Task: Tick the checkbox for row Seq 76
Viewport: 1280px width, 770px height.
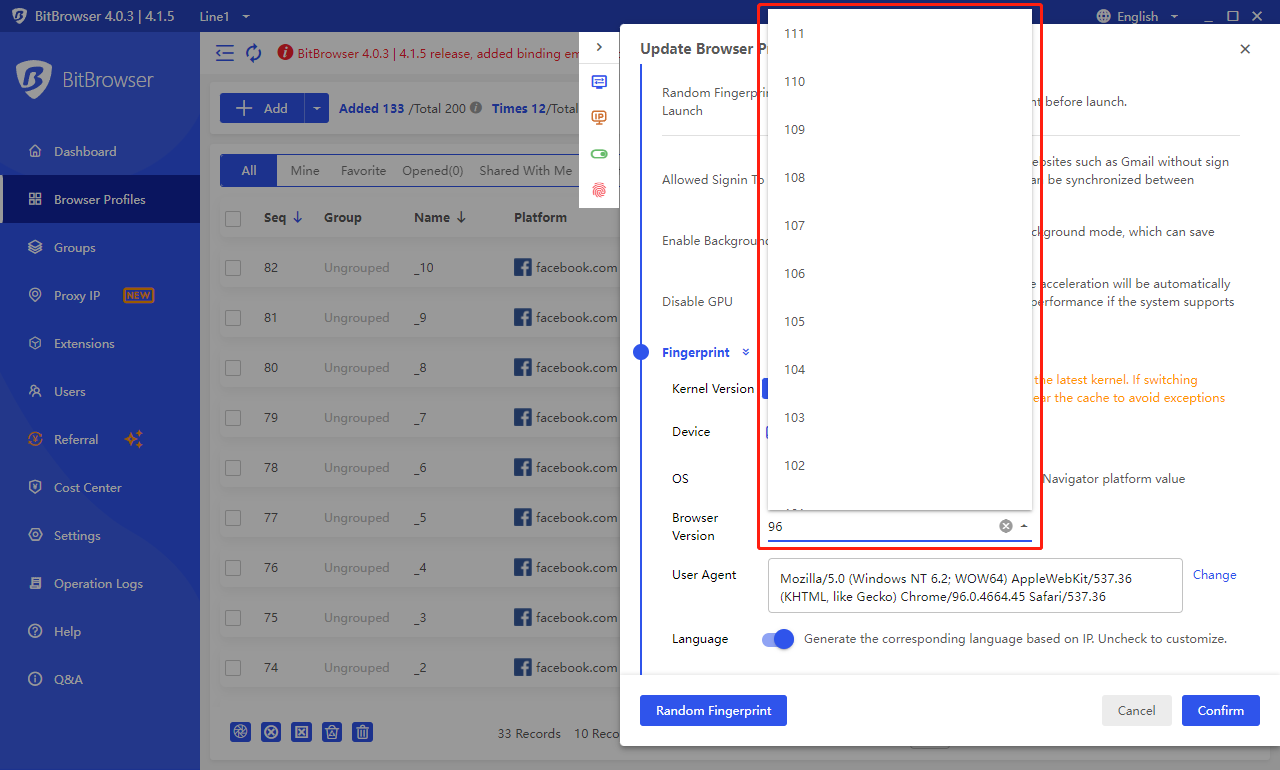Action: pos(233,568)
